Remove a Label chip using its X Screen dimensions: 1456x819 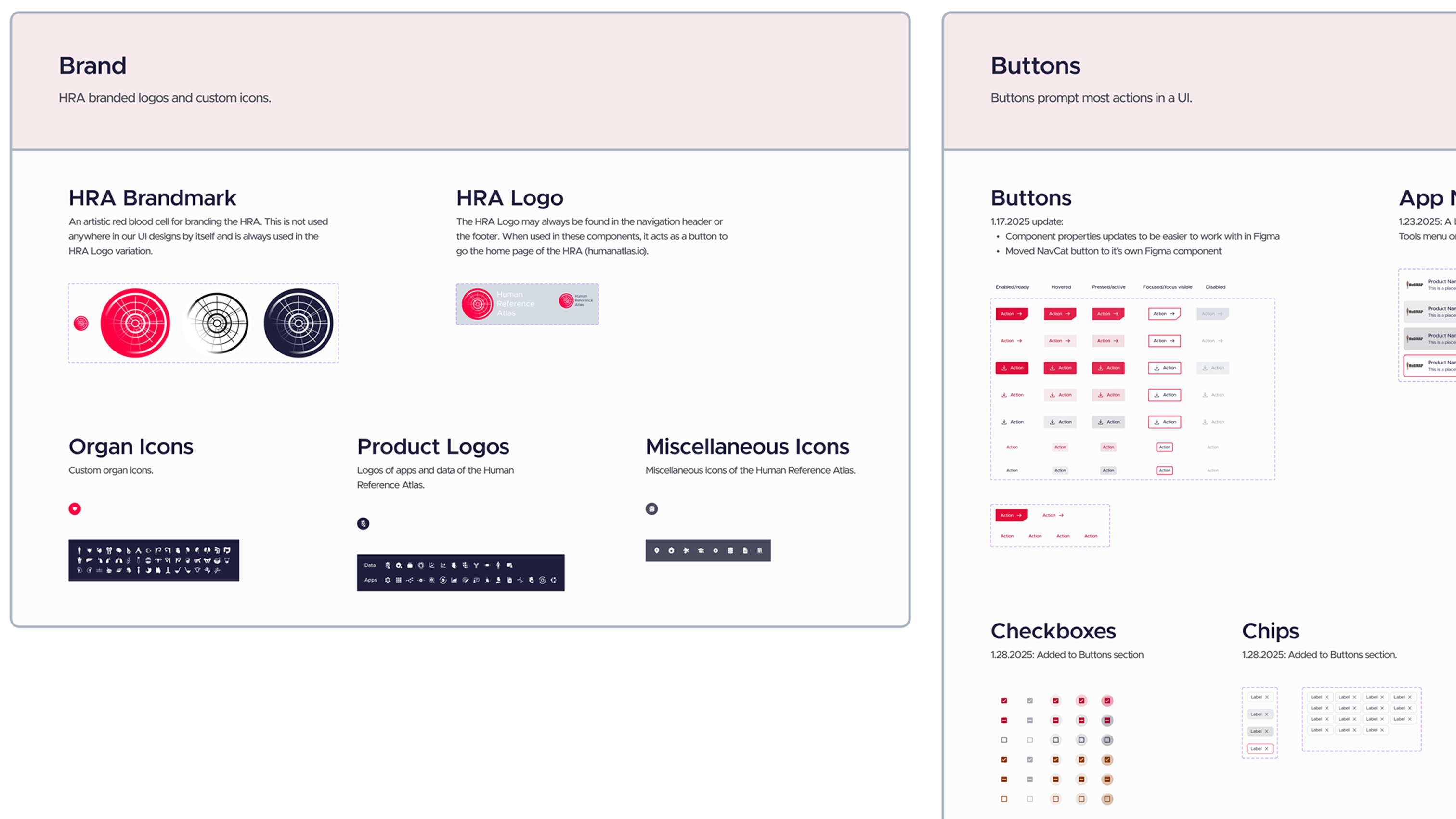[x=1266, y=696]
